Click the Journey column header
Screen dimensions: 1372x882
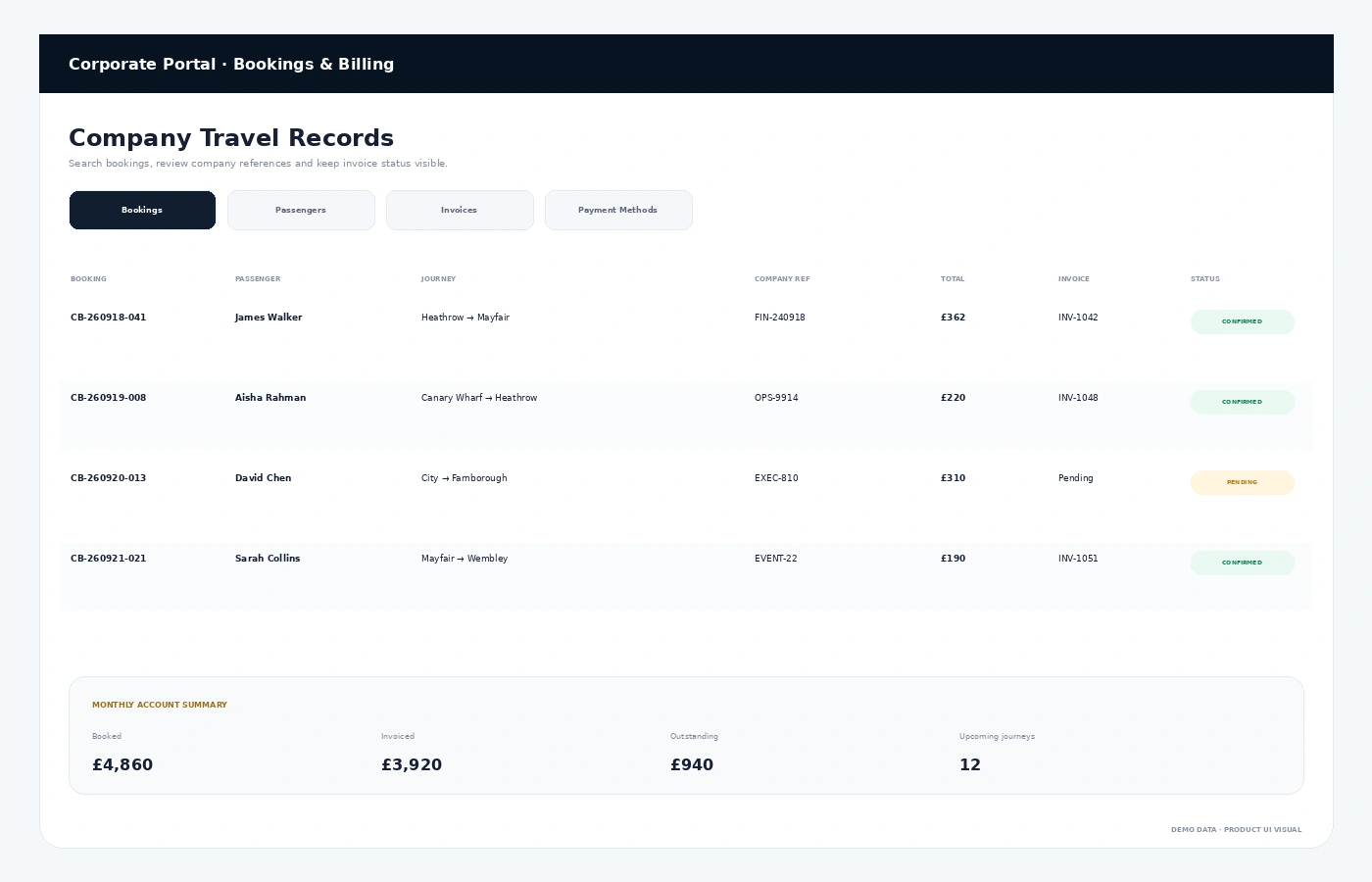(x=439, y=279)
